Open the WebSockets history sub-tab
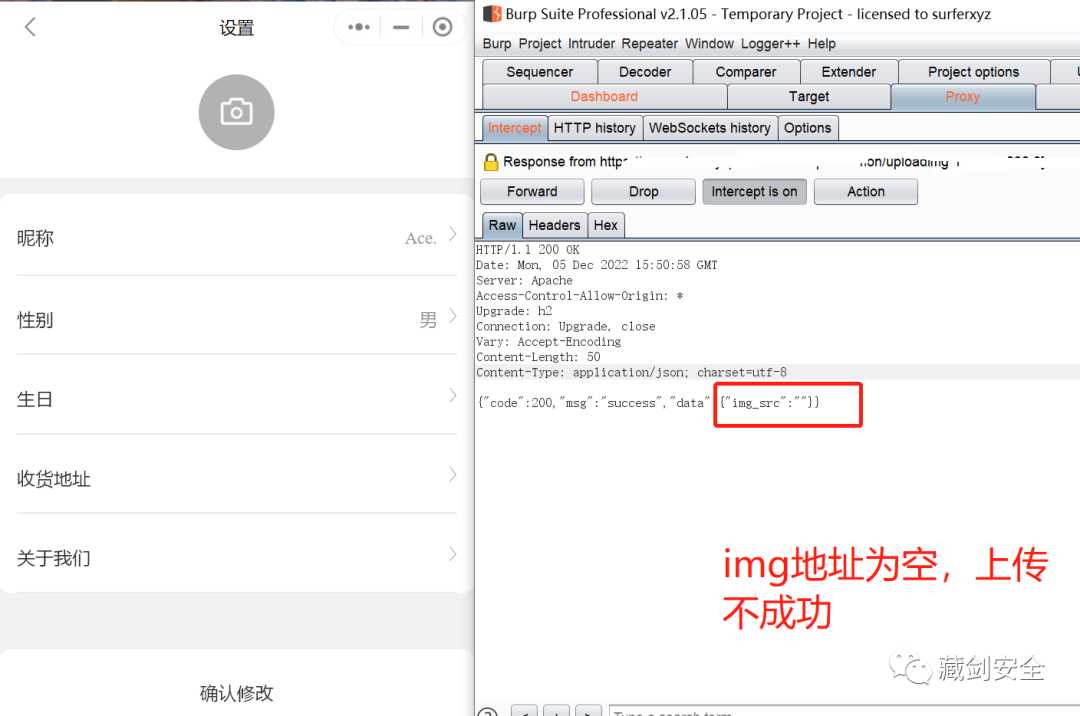Image resolution: width=1080 pixels, height=716 pixels. coord(709,128)
